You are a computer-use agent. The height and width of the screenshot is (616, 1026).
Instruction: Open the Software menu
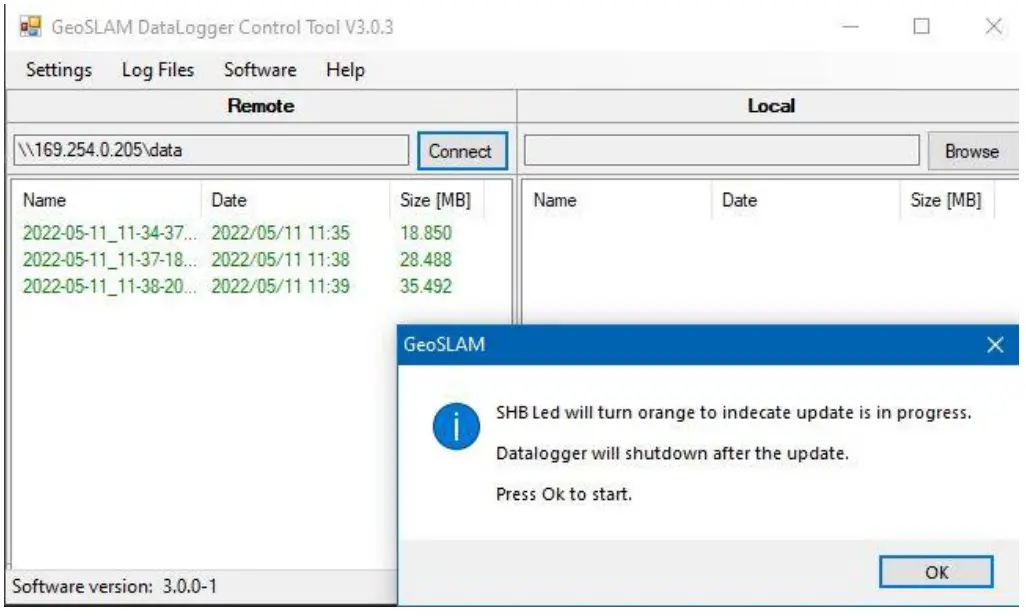pos(260,70)
